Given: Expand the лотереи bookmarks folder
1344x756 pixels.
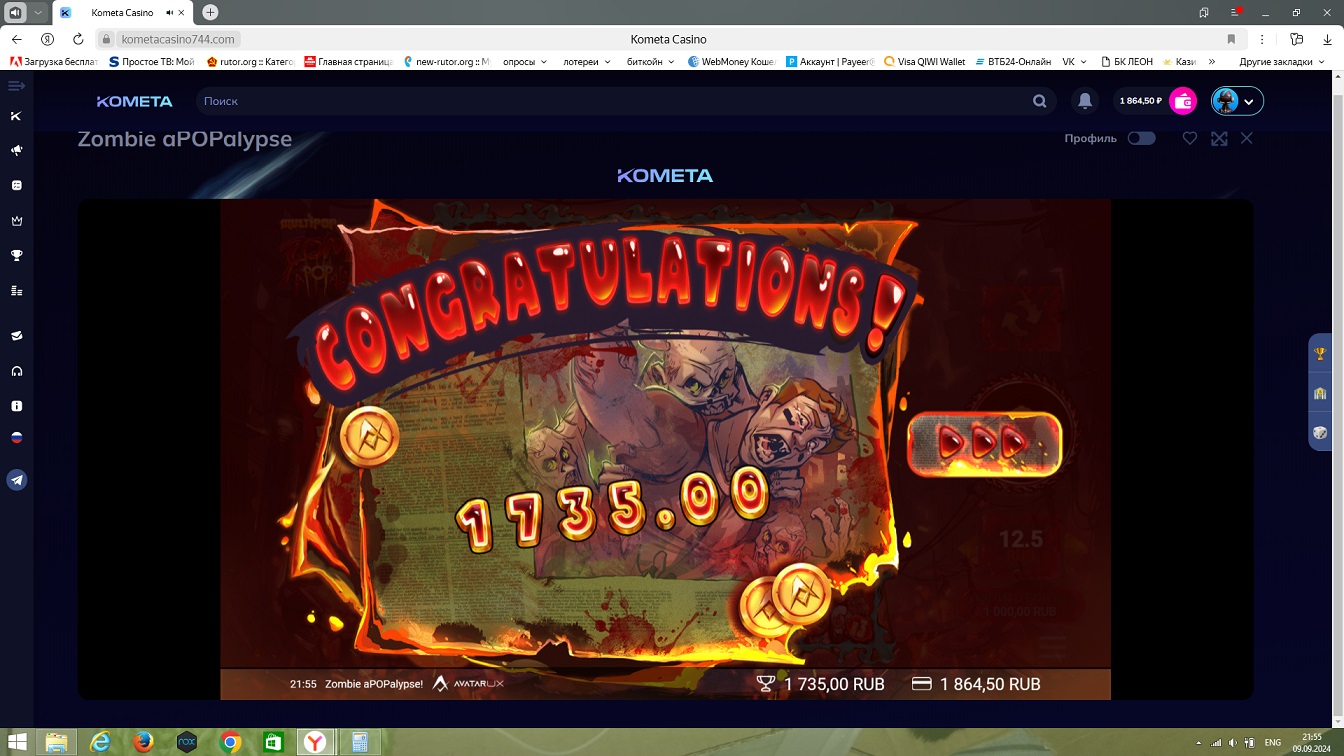Looking at the screenshot, I should tap(587, 62).
